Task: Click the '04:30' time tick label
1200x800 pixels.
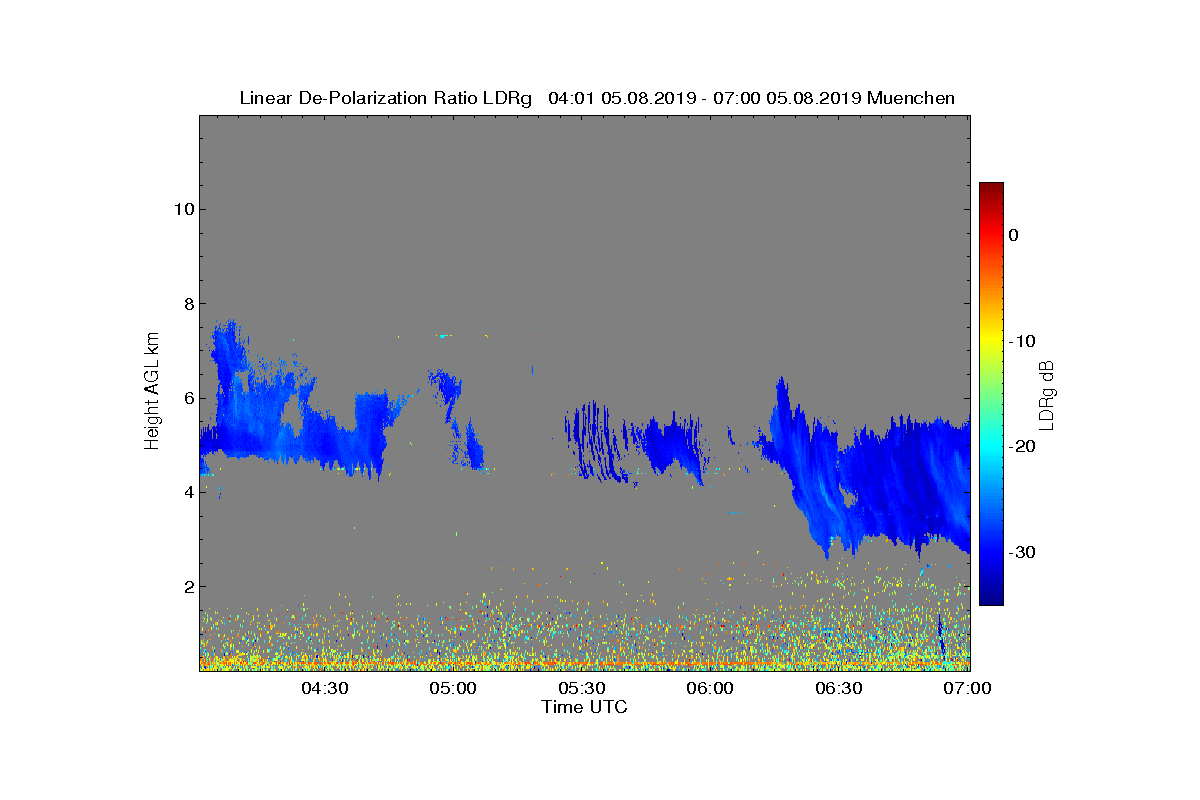Action: (324, 688)
